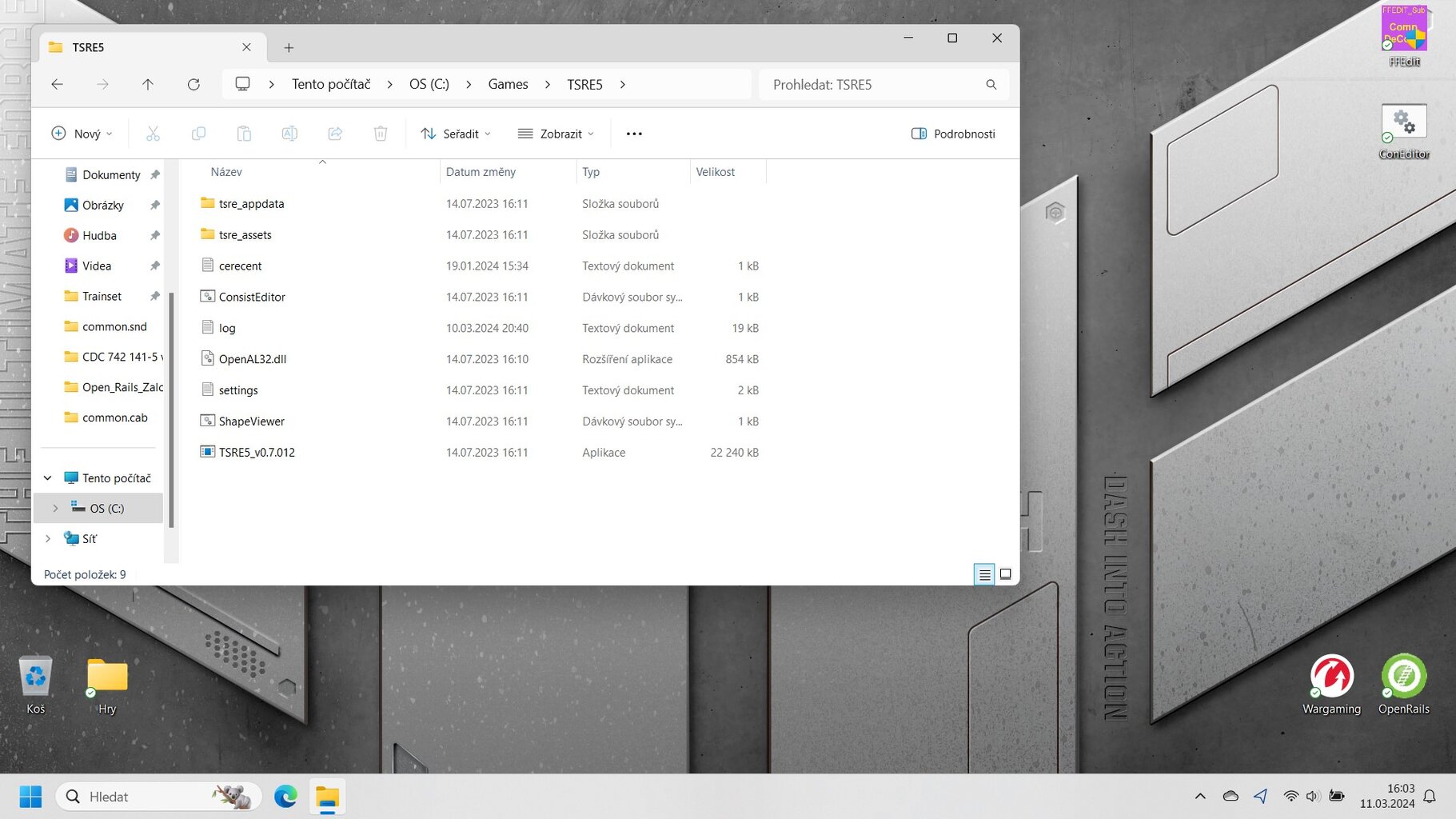Click Games in the breadcrumb path
Viewport: 1456px width, 819px height.
pyautogui.click(x=508, y=84)
